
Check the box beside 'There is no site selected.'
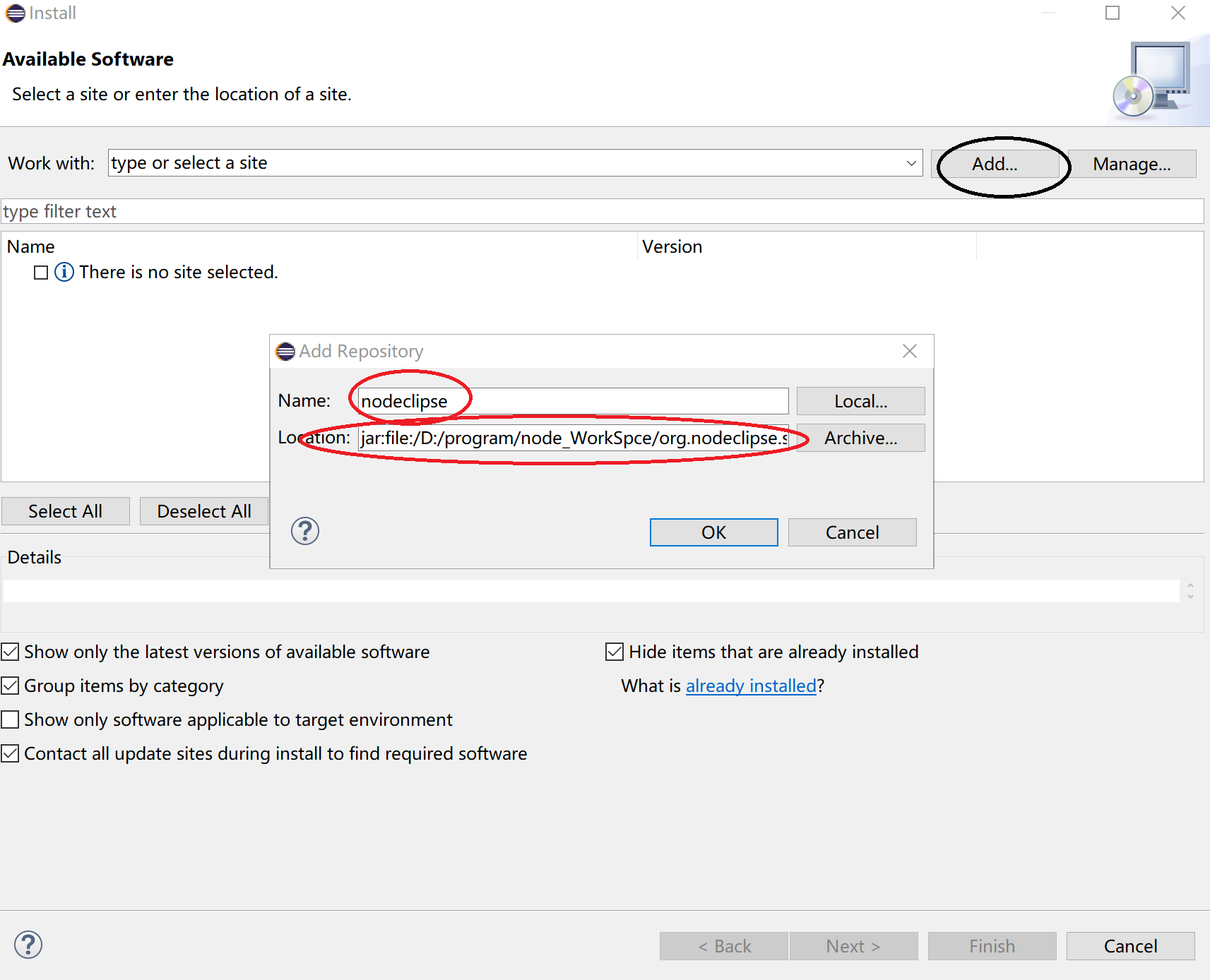(x=41, y=273)
